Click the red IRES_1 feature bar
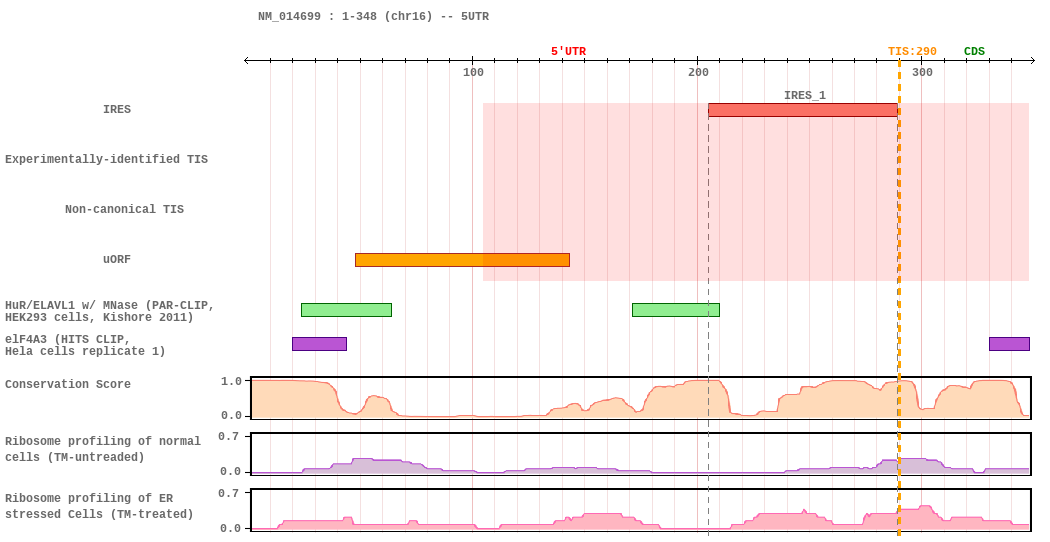The width and height of the screenshot is (1050, 542). 802,110
